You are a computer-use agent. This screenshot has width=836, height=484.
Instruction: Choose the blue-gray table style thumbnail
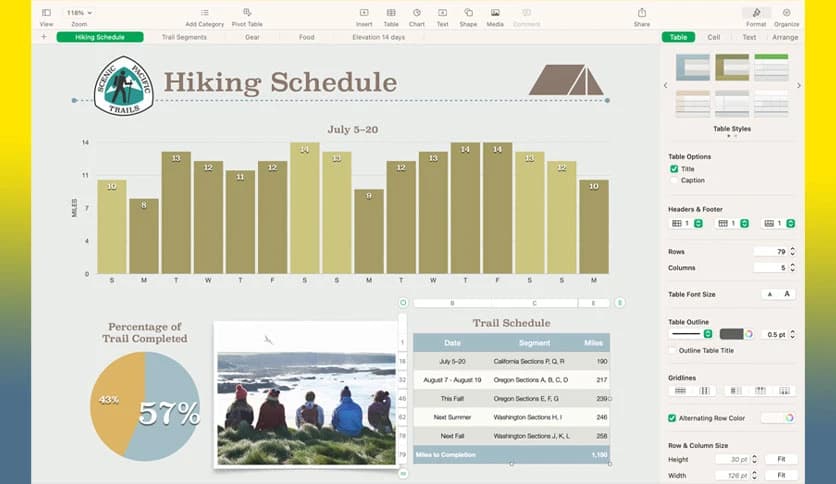coord(693,67)
